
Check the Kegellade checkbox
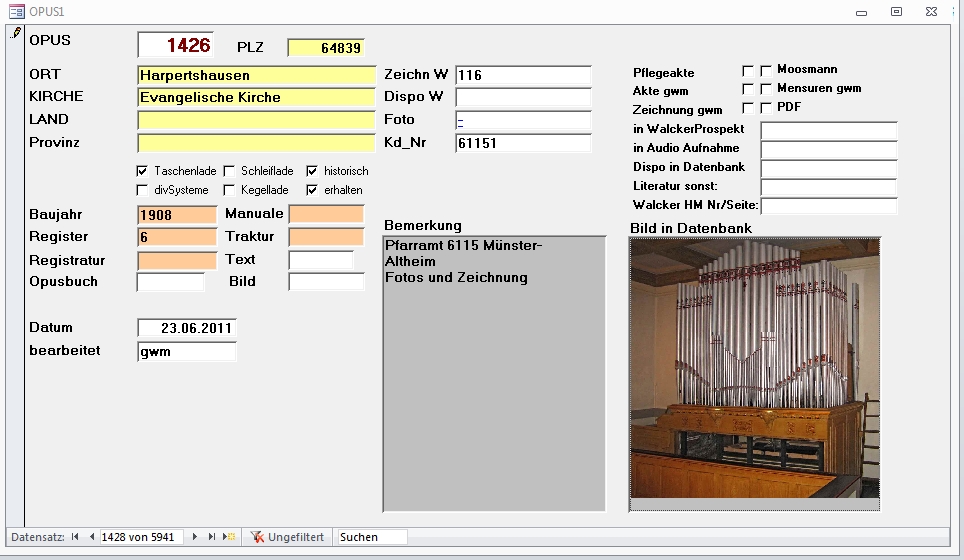229,190
